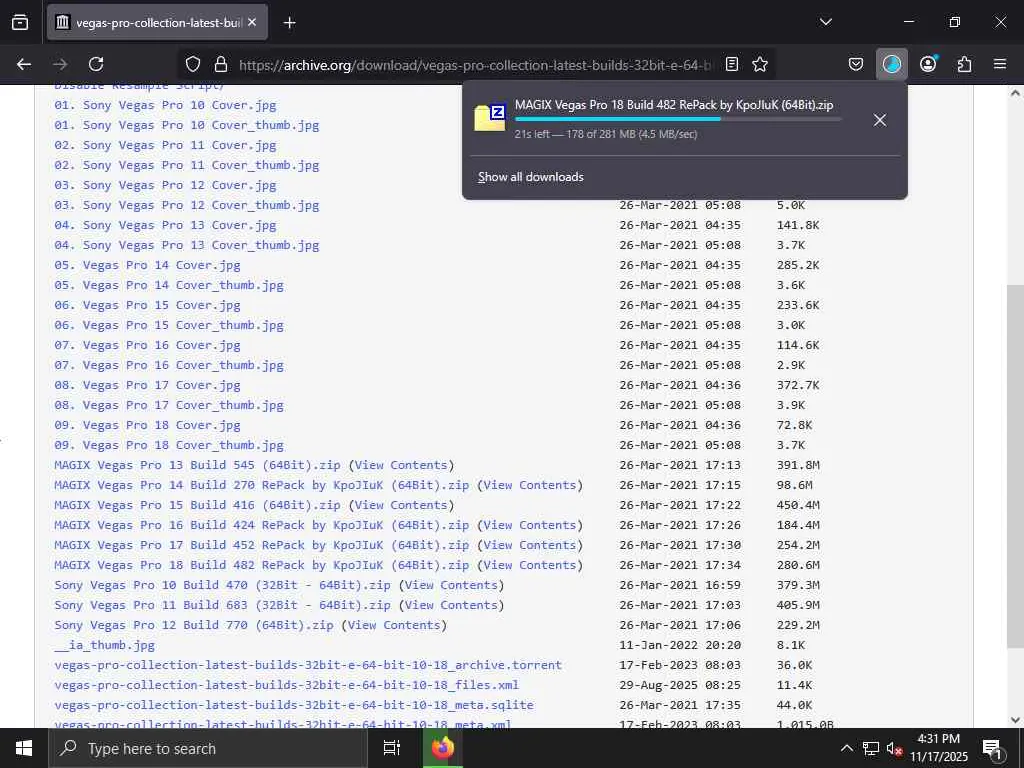Open Save to Pocket icon
This screenshot has width=1024, height=768.
point(856,64)
